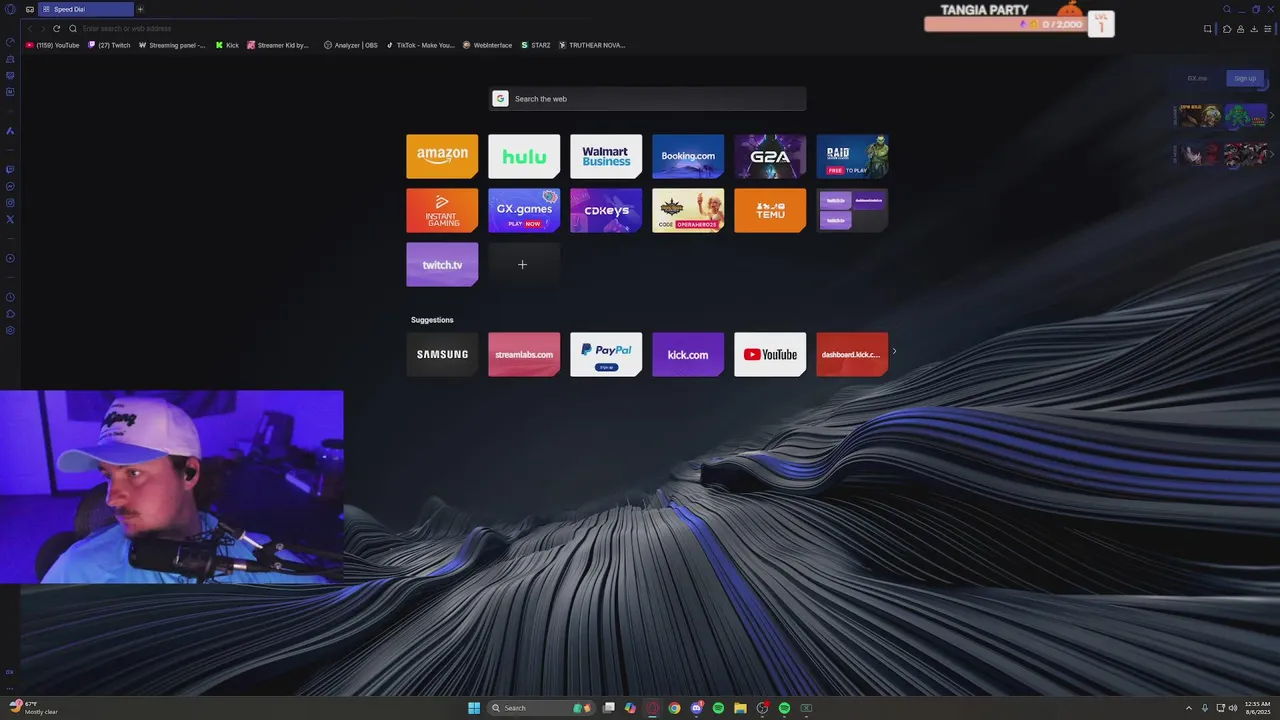The image size is (1280, 720).
Task: Open GX Control speedometer icon in sidebar
Action: coord(10,42)
